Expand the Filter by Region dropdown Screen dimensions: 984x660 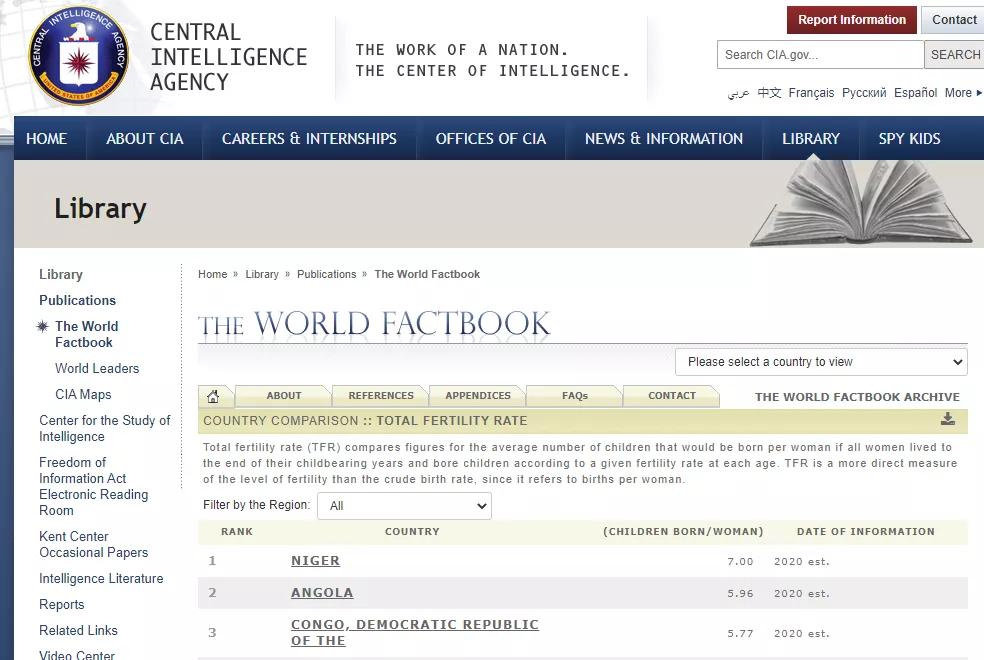[x=404, y=506]
